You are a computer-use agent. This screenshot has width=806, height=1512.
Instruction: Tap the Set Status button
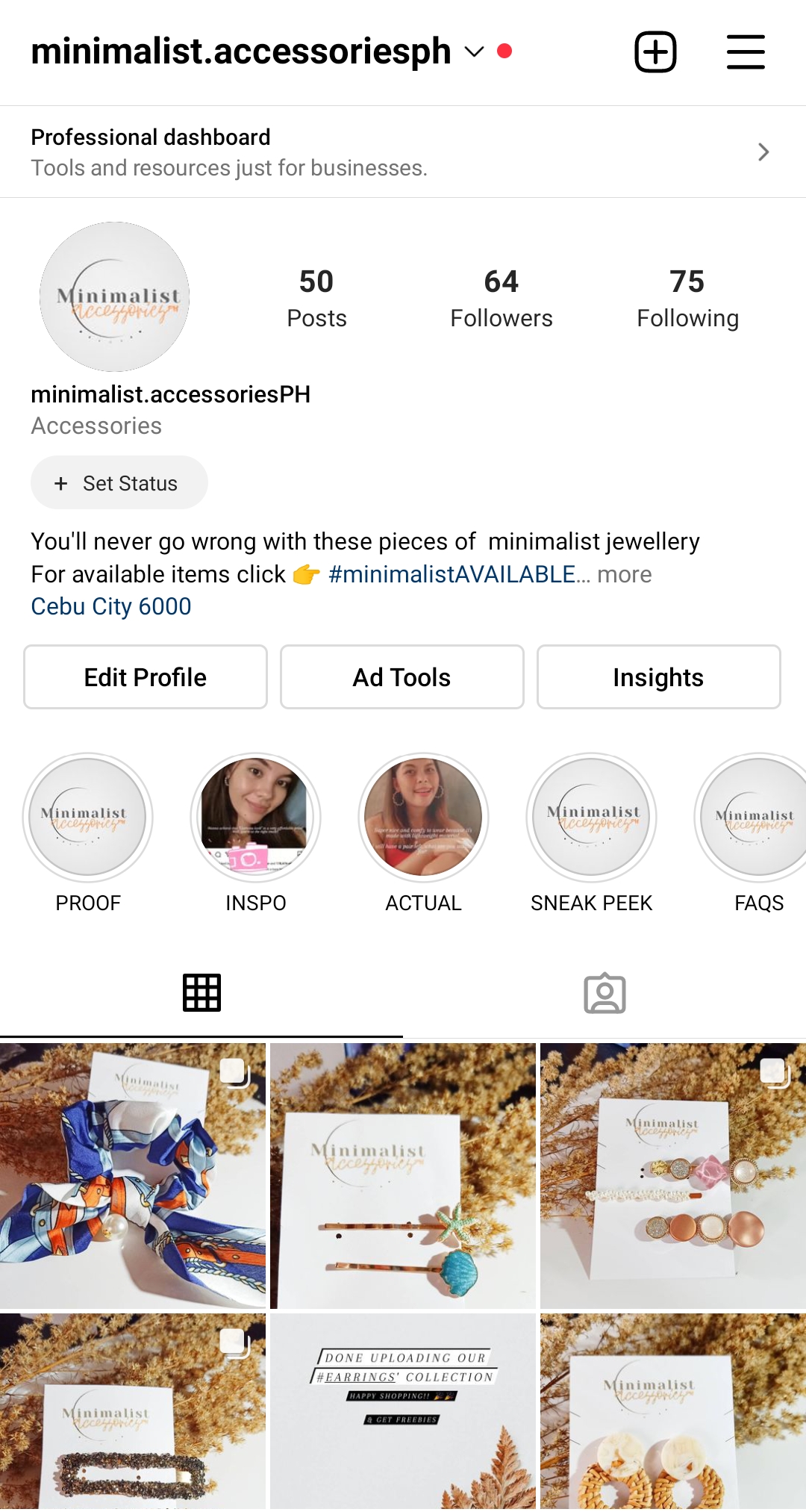tap(119, 483)
